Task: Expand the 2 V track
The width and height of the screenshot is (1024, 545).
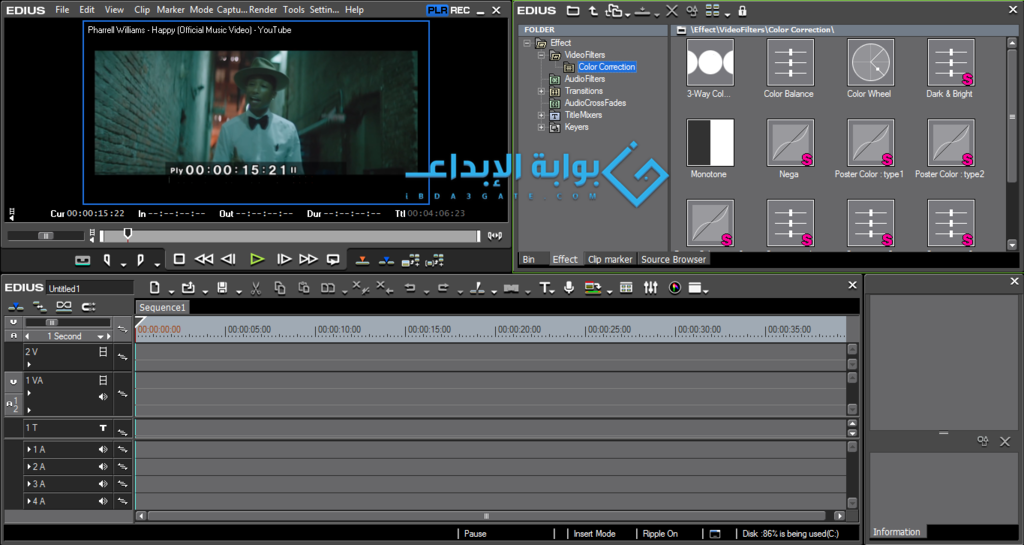Action: [x=29, y=364]
